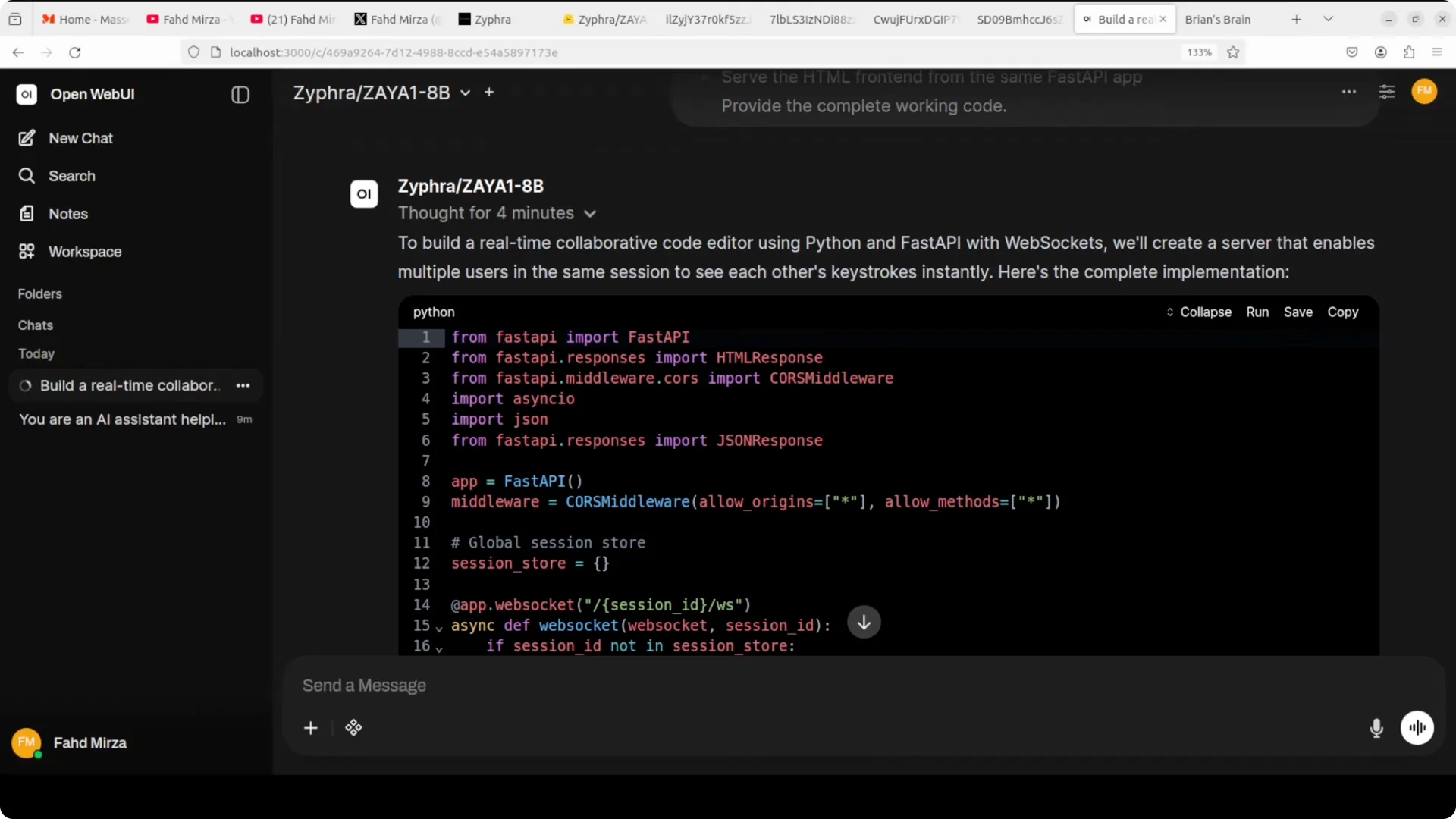The image size is (1456, 819).
Task: Go forward in browser history
Action: [x=46, y=52]
